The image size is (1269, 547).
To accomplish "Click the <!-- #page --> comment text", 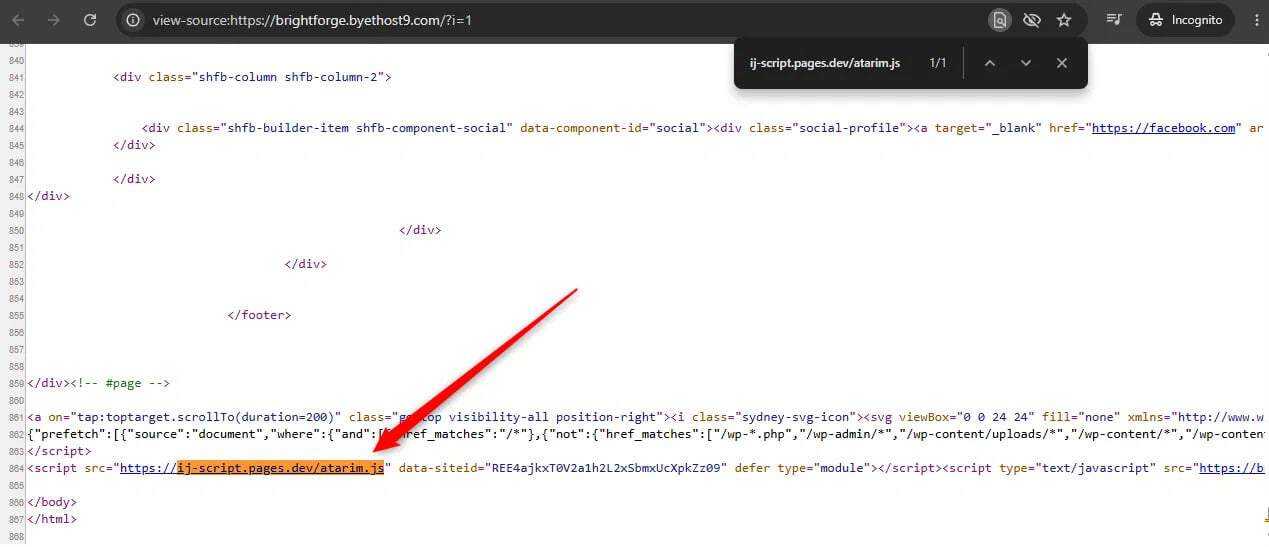I will (118, 383).
